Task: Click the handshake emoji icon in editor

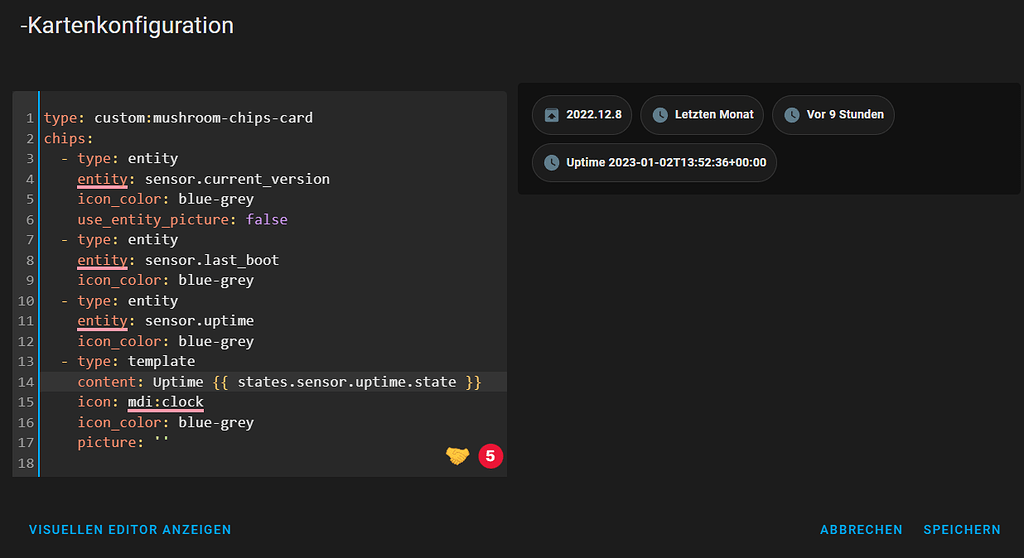Action: 457,456
